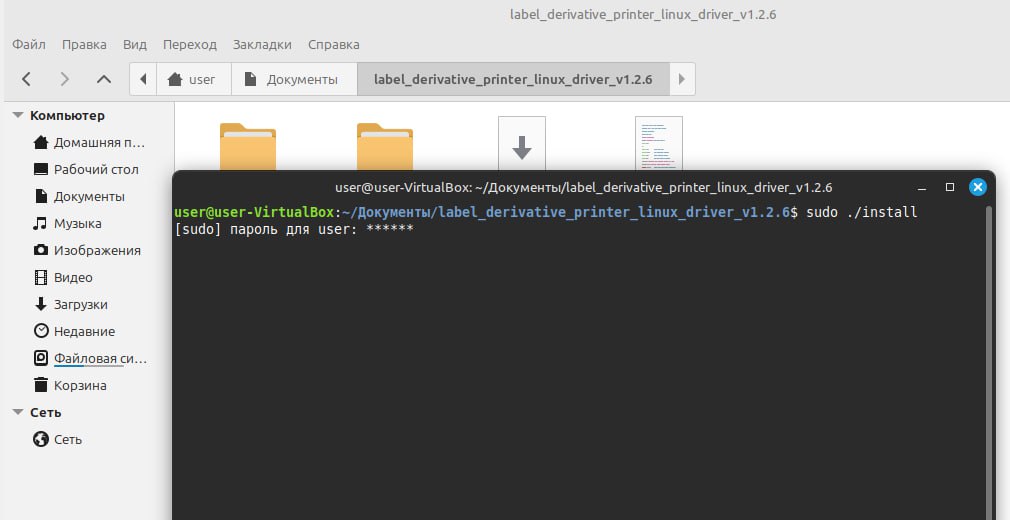Viewport: 1010px width, 520px height.
Task: Open the Home folder sidebar icon
Action: point(41,142)
